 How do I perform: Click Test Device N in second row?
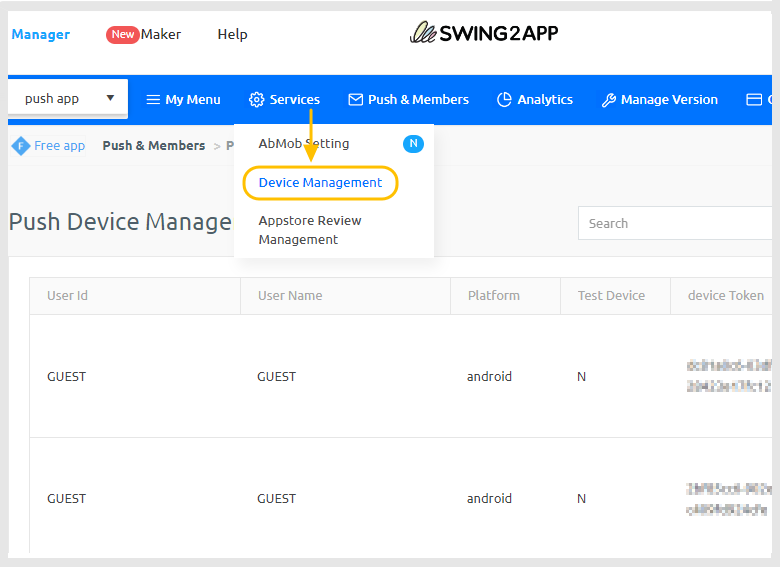582,499
